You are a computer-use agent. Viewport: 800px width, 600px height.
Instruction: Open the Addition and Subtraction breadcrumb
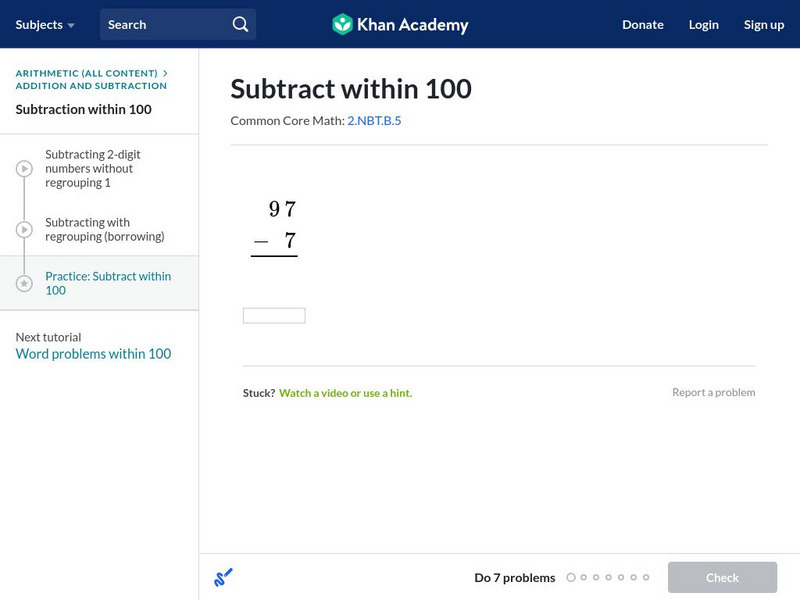(91, 86)
